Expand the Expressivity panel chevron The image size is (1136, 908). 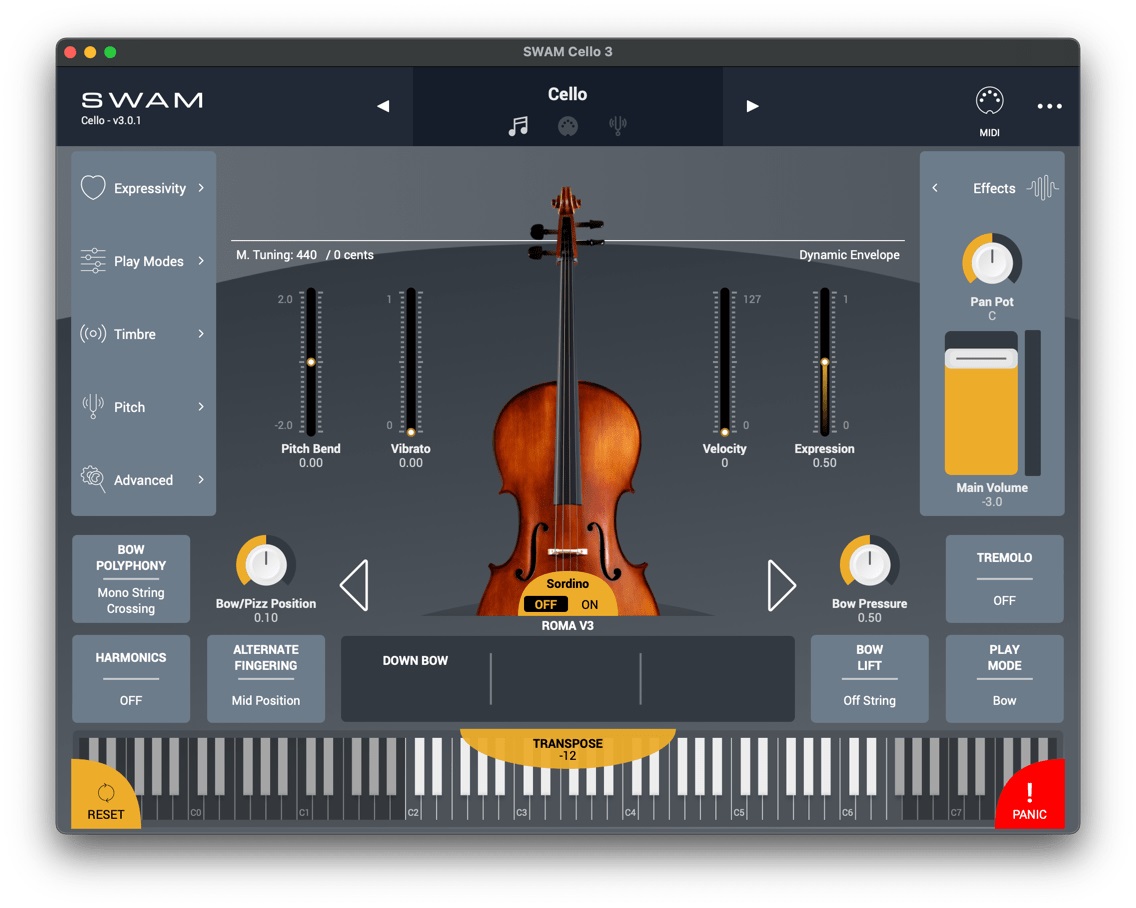point(201,188)
